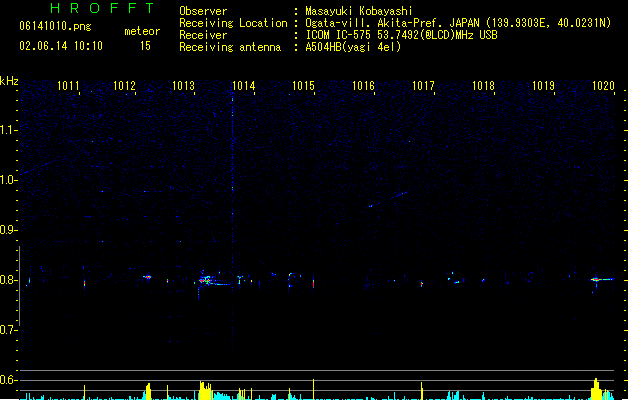This screenshot has width=629, height=400.
Task: Click the 0.8 kHz frequency label
Action: point(8,280)
